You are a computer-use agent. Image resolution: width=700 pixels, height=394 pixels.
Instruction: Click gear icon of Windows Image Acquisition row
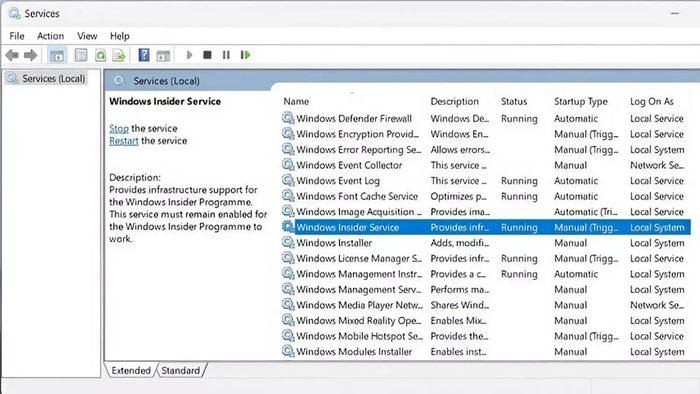tap(288, 212)
